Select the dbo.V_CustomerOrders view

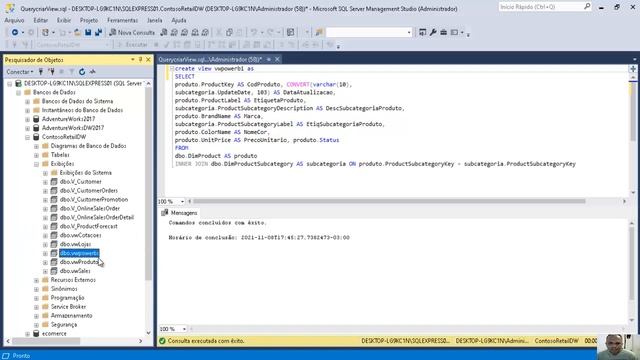pyautogui.click(x=89, y=191)
